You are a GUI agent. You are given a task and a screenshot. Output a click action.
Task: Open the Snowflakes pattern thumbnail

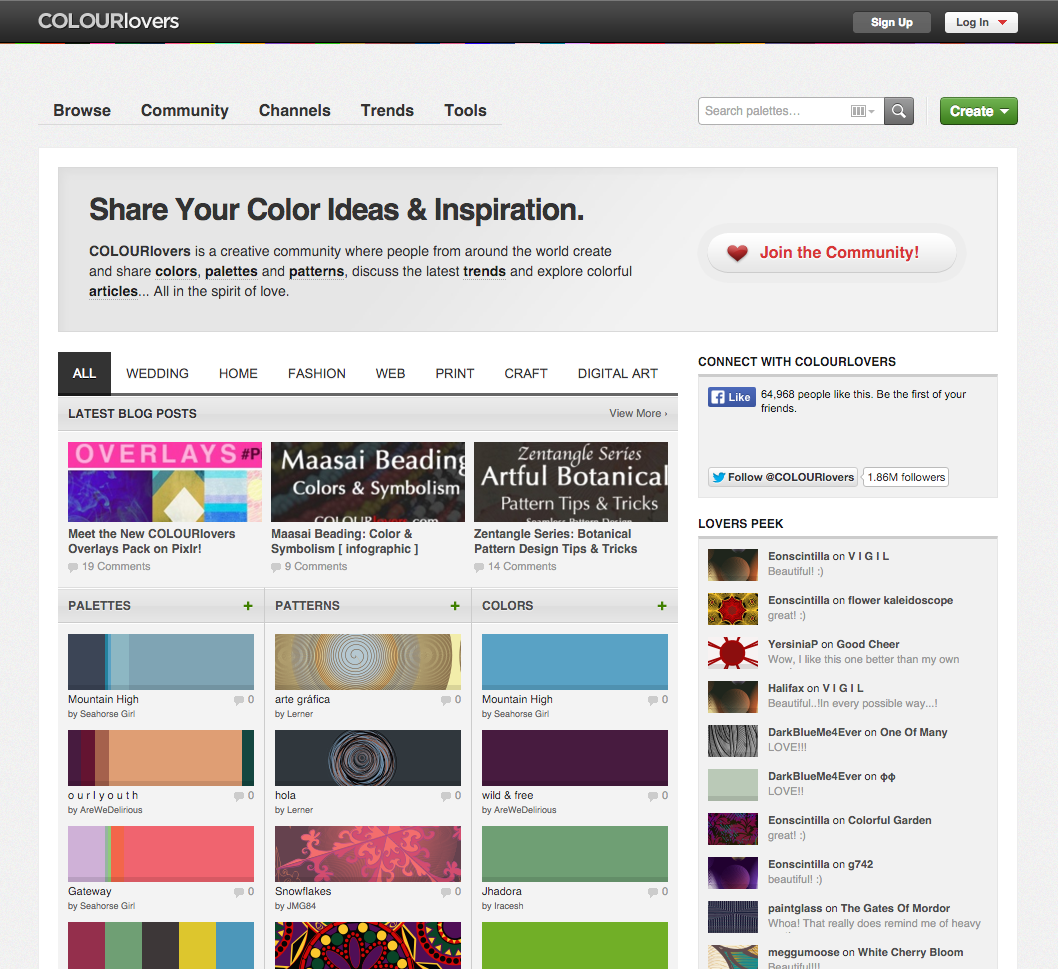pyautogui.click(x=368, y=854)
